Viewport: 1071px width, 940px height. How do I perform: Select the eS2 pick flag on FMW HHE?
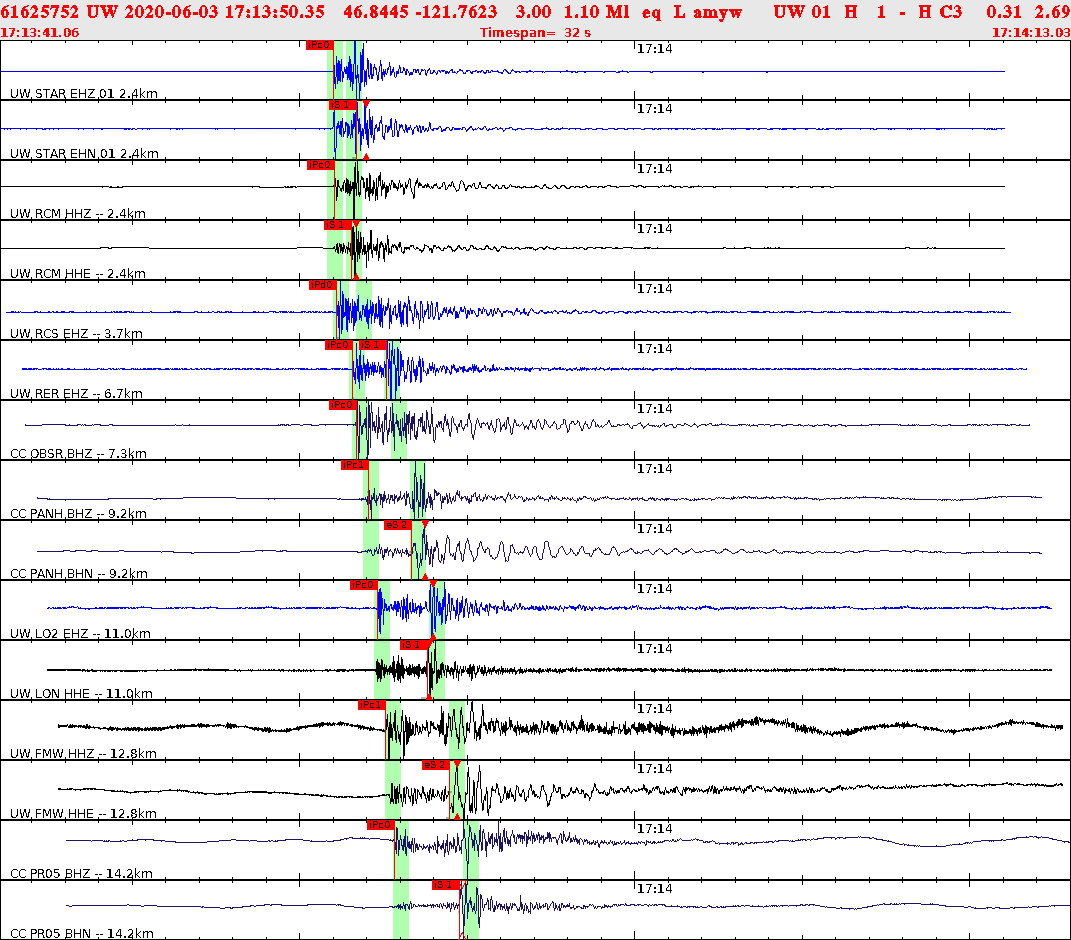(437, 765)
